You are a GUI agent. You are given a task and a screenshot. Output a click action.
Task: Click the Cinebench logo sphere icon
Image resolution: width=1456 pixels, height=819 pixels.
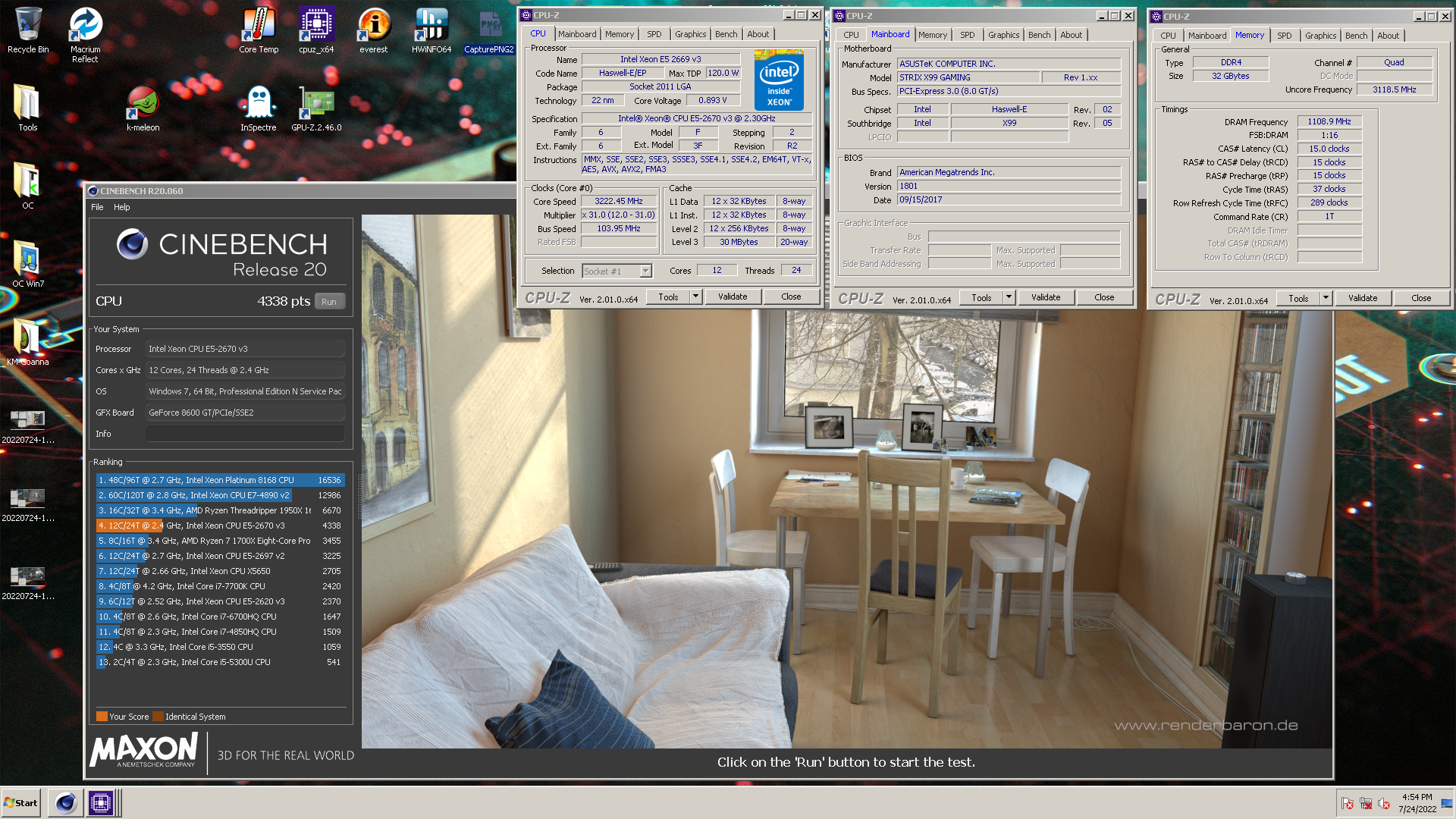click(x=132, y=244)
